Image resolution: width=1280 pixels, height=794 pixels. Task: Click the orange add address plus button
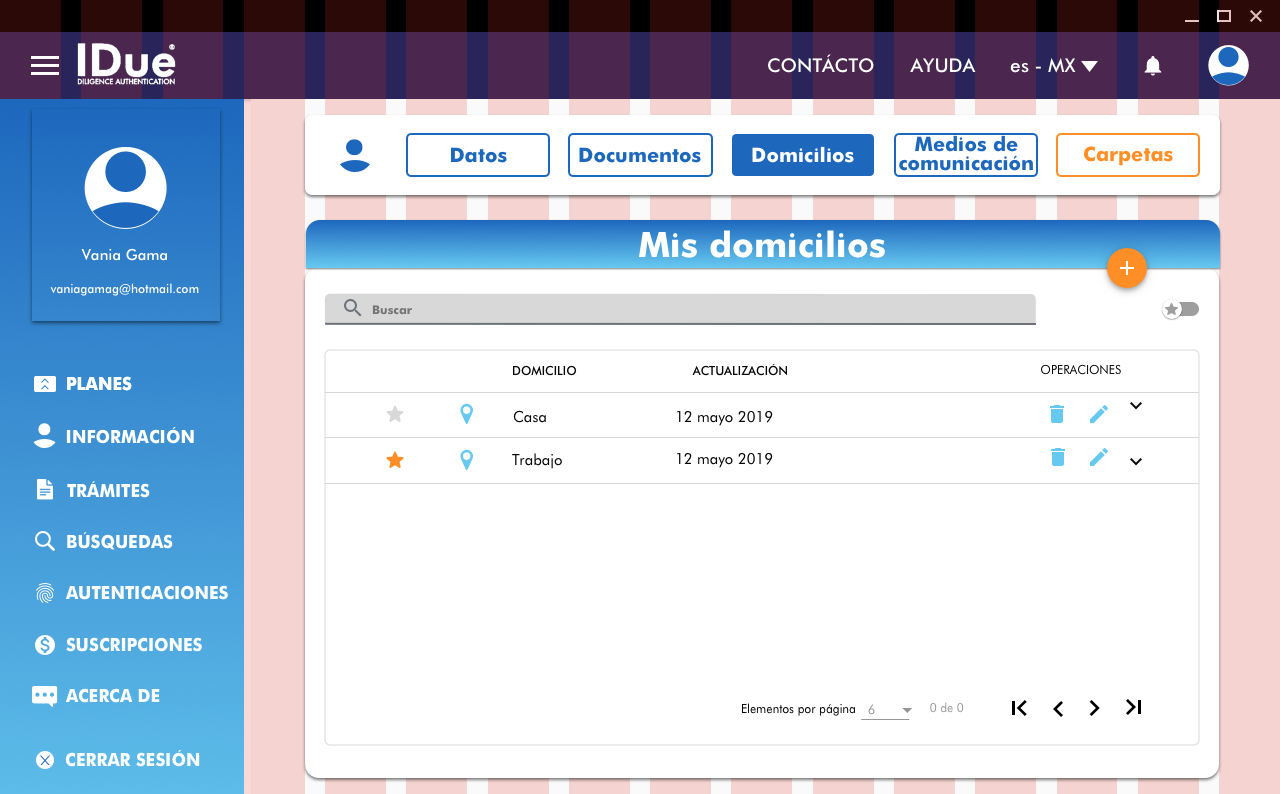click(x=1126, y=268)
